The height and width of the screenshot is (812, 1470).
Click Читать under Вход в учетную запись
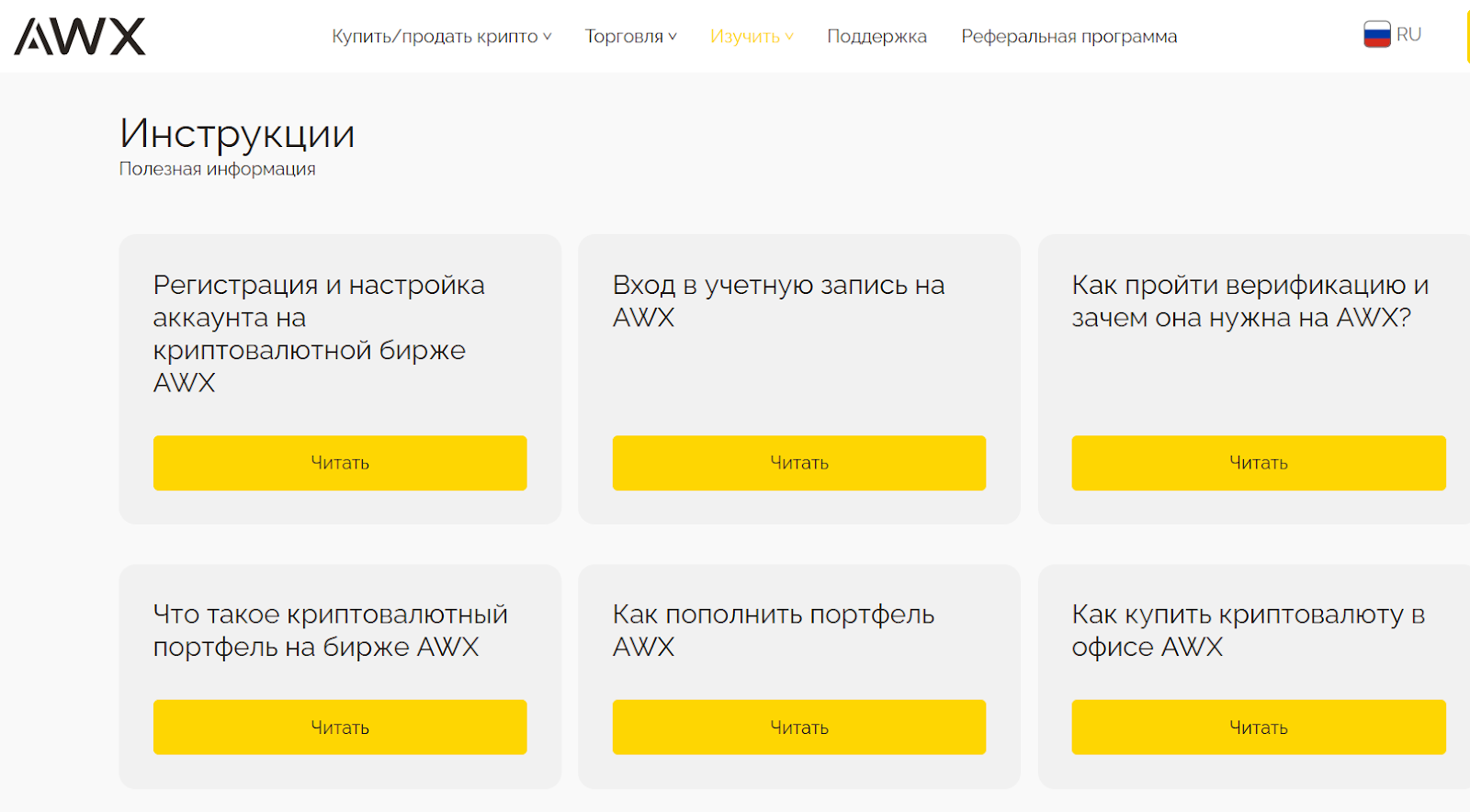798,463
